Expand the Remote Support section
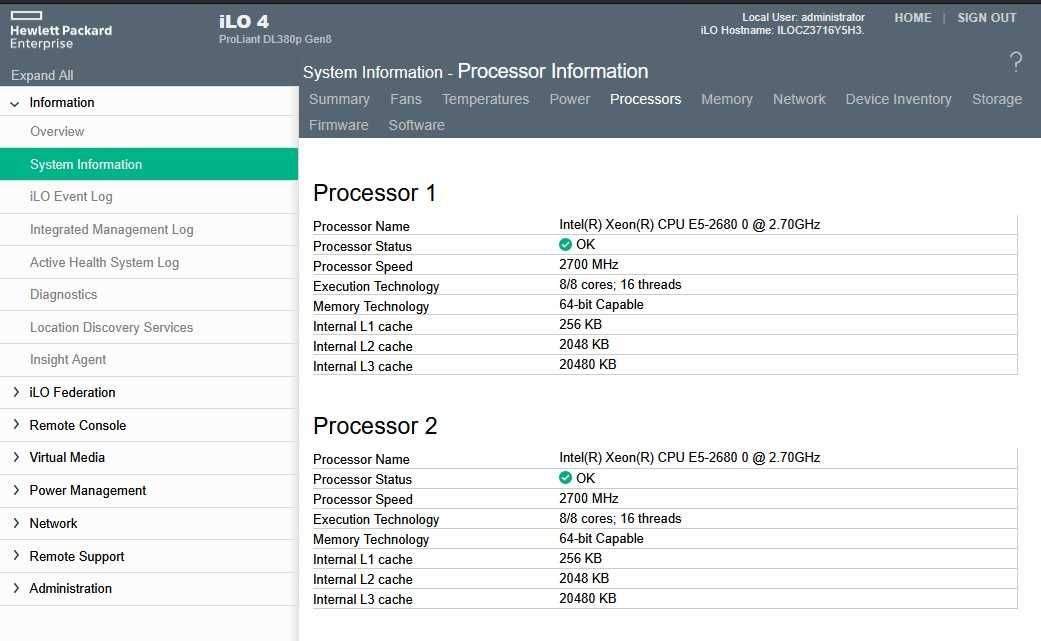 pyautogui.click(x=16, y=556)
